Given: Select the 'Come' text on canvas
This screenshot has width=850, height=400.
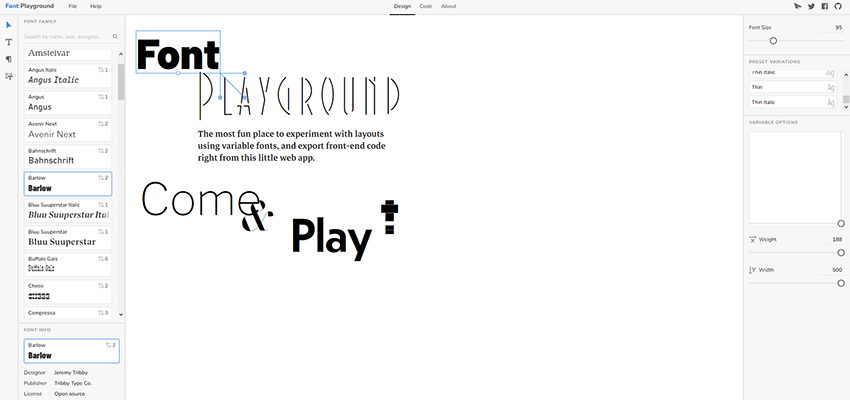Looking at the screenshot, I should click(200, 199).
